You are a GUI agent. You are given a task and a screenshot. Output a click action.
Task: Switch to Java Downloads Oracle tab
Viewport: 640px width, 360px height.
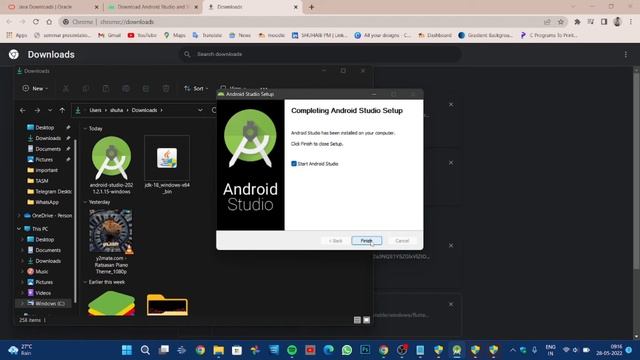[53, 7]
